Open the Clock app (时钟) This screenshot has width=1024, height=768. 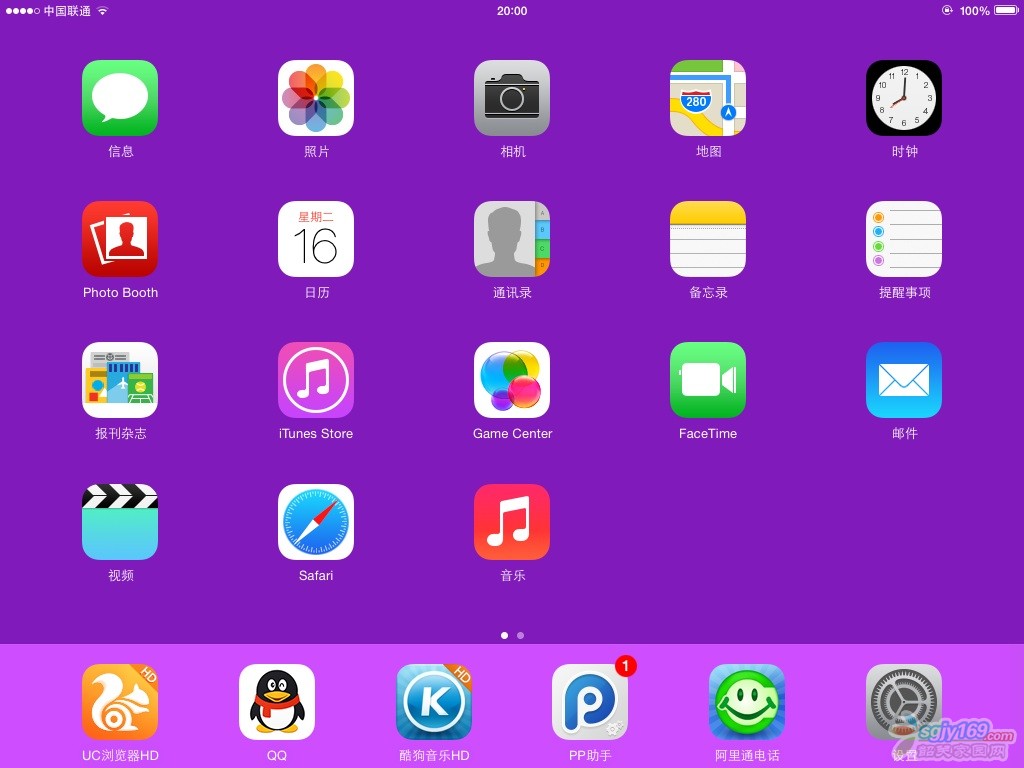904,98
